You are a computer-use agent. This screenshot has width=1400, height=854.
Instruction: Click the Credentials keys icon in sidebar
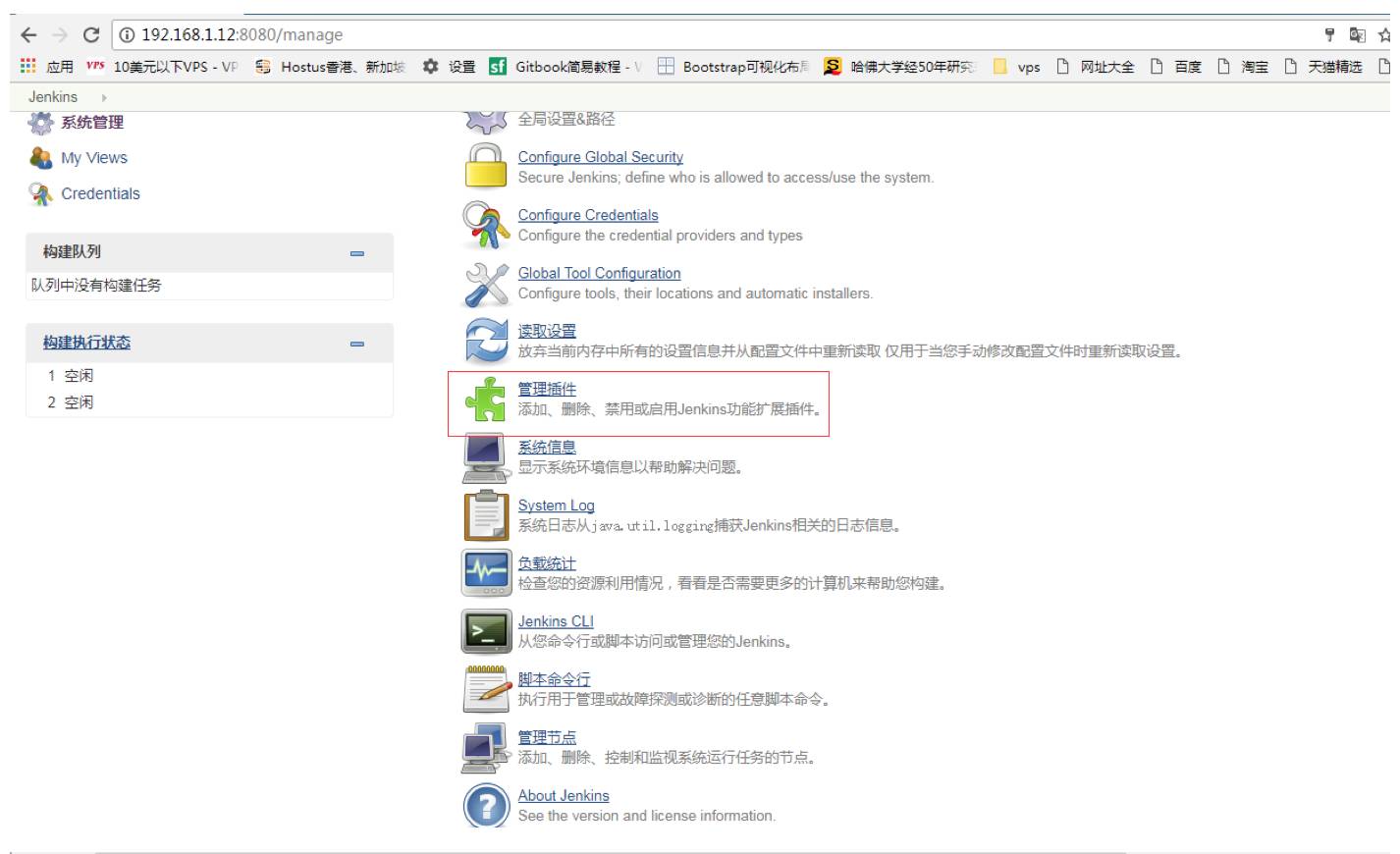click(40, 194)
